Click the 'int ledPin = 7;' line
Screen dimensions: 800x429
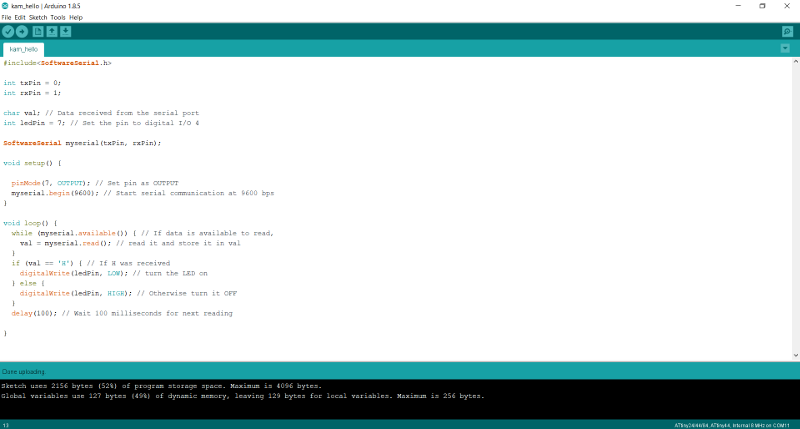[x=101, y=123]
